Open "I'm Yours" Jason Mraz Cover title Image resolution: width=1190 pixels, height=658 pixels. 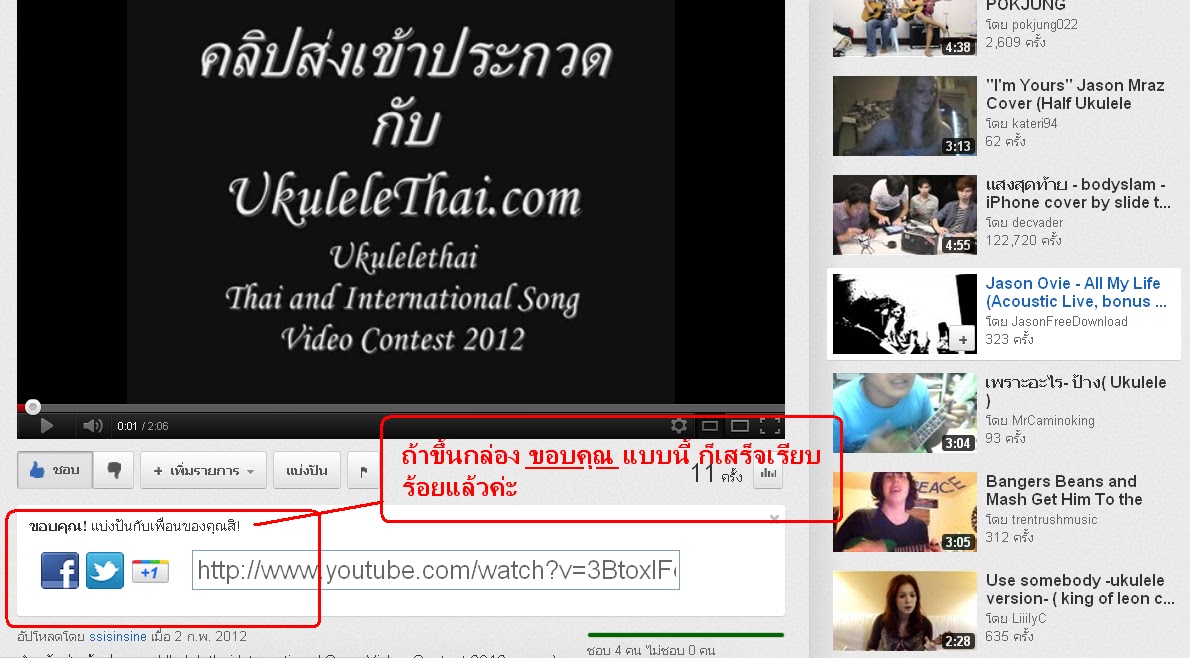1075,94
